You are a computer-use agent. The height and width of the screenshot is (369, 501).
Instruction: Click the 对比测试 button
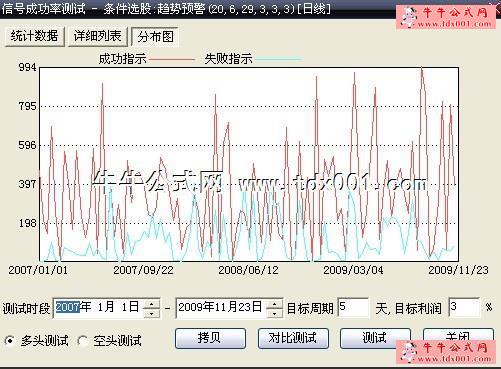pyautogui.click(x=293, y=338)
